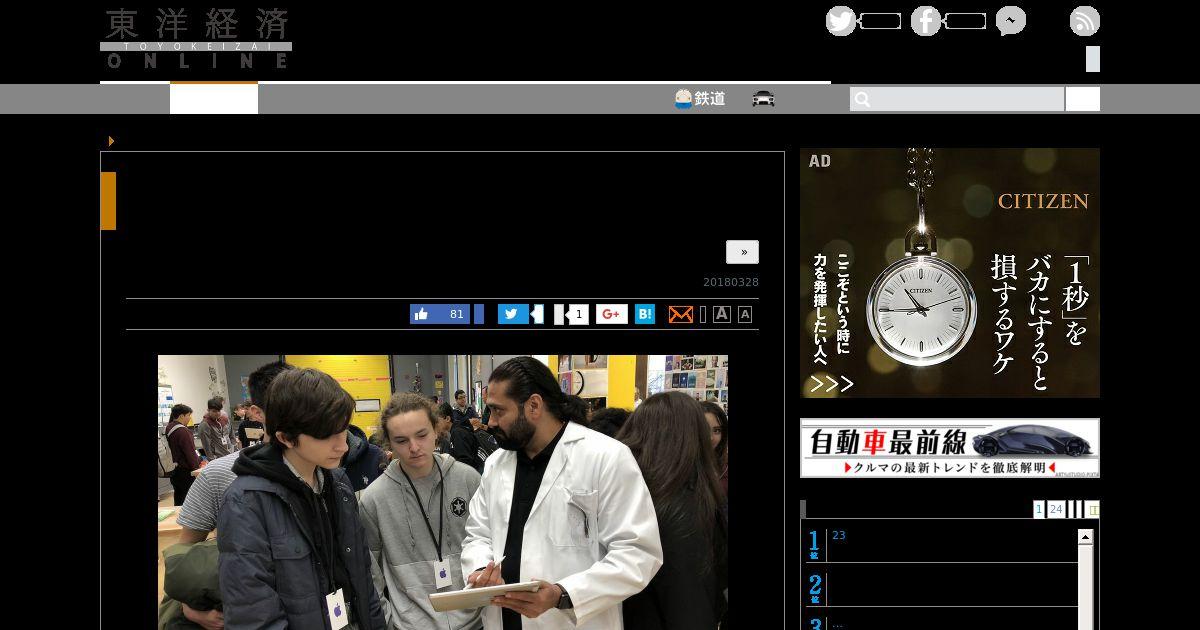Share via Hatena Bookmark B! icon
The height and width of the screenshot is (630, 1200).
645,314
